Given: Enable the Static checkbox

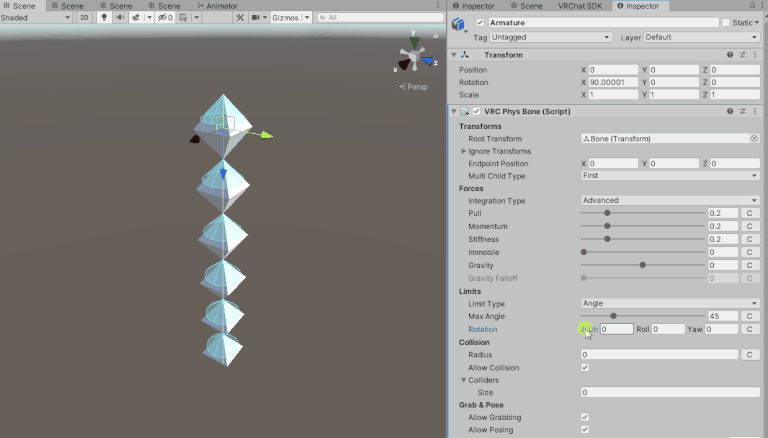Looking at the screenshot, I should tap(727, 22).
